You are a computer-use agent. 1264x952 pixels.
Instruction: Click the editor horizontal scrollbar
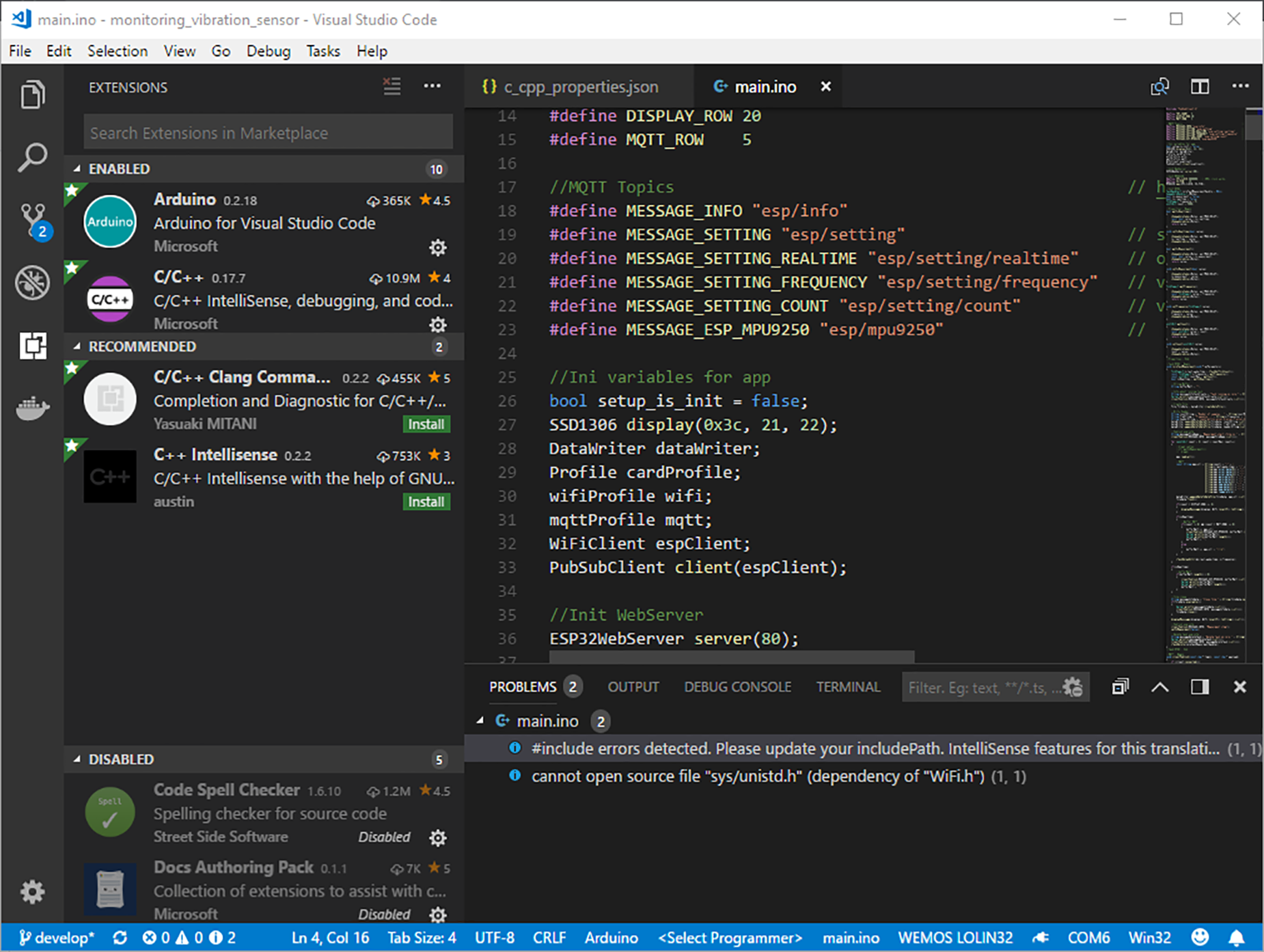[x=731, y=656]
